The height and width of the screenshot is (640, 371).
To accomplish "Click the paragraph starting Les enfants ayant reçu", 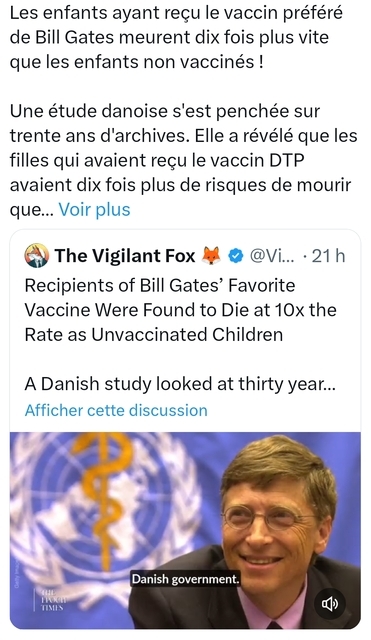I will [x=176, y=38].
